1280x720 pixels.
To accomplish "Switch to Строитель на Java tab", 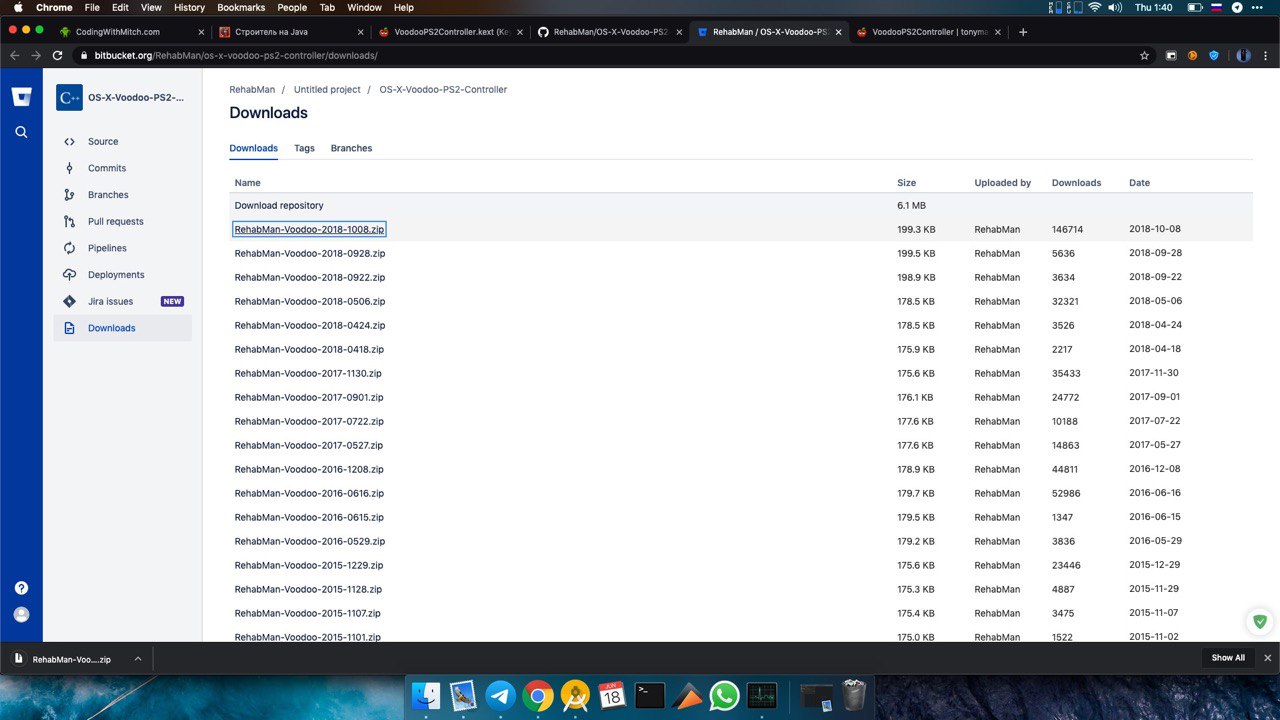I will (291, 32).
